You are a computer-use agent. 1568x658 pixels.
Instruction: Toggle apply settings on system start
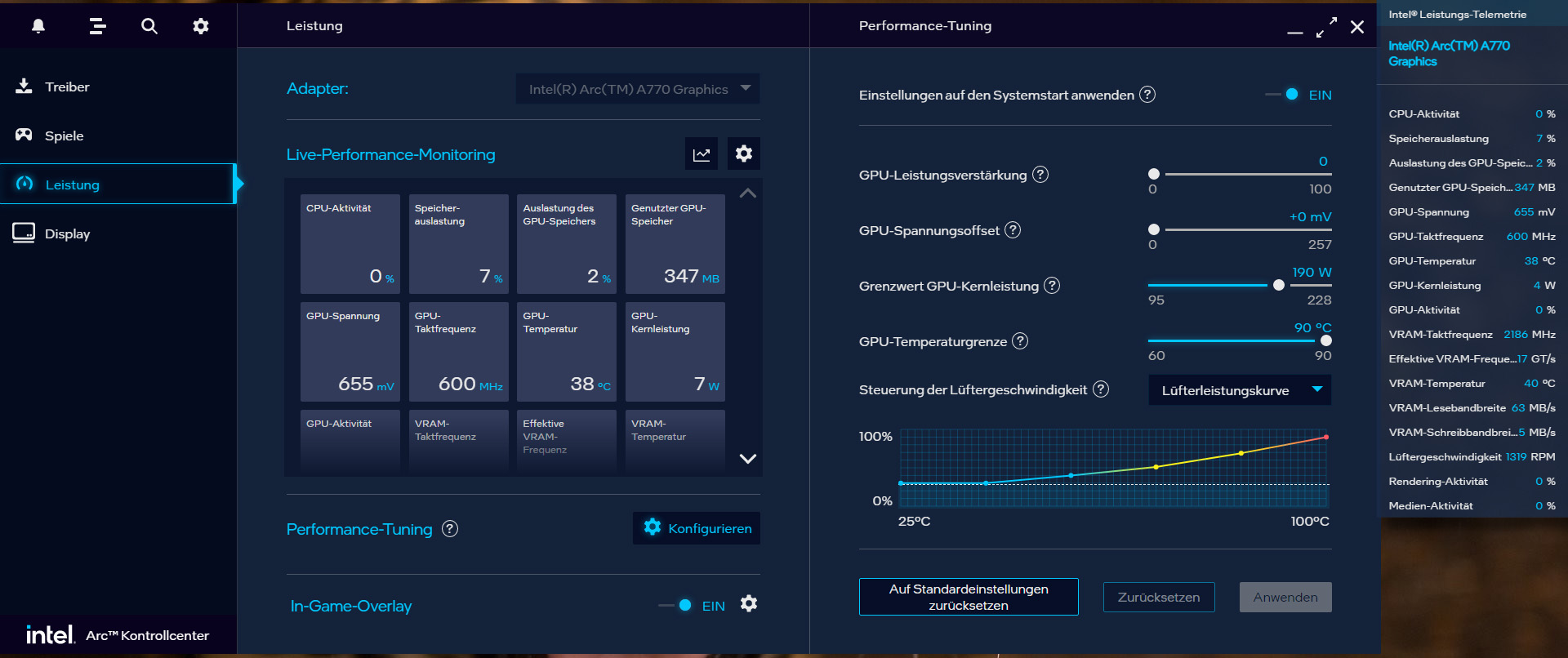(1283, 95)
